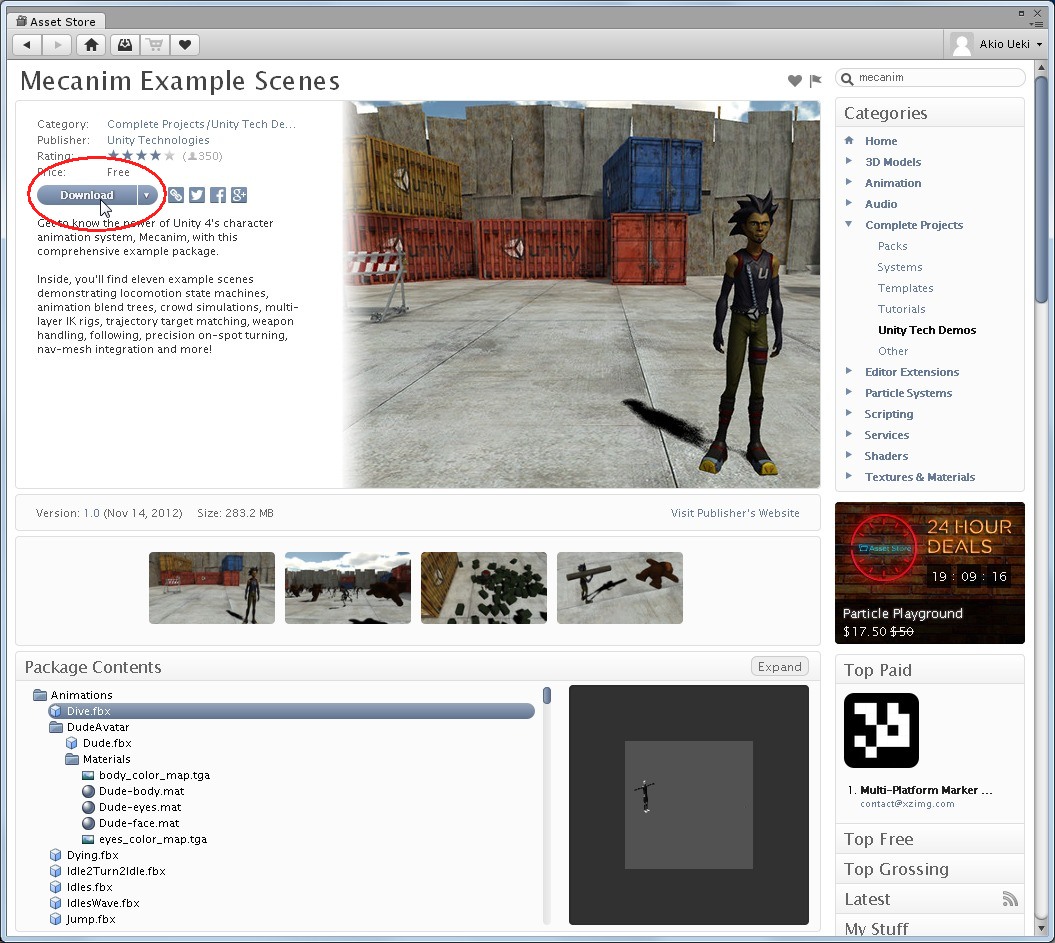This screenshot has width=1055, height=943.
Task: Go to Asset Store home icon
Action: [92, 45]
